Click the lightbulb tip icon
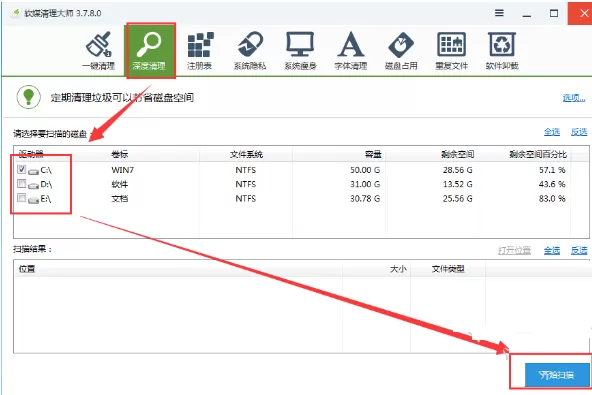 point(29,97)
